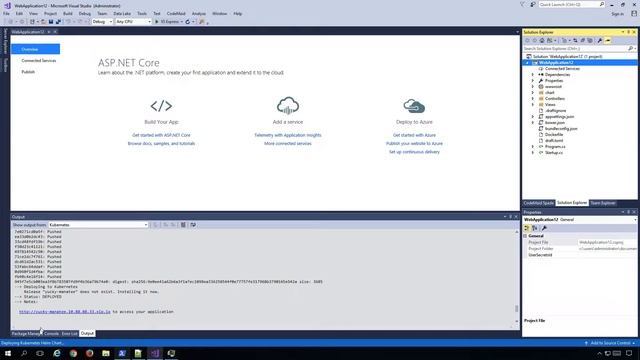Click the Categorized icon in Properties panel
The width and height of the screenshot is (640, 360).
tap(527, 228)
